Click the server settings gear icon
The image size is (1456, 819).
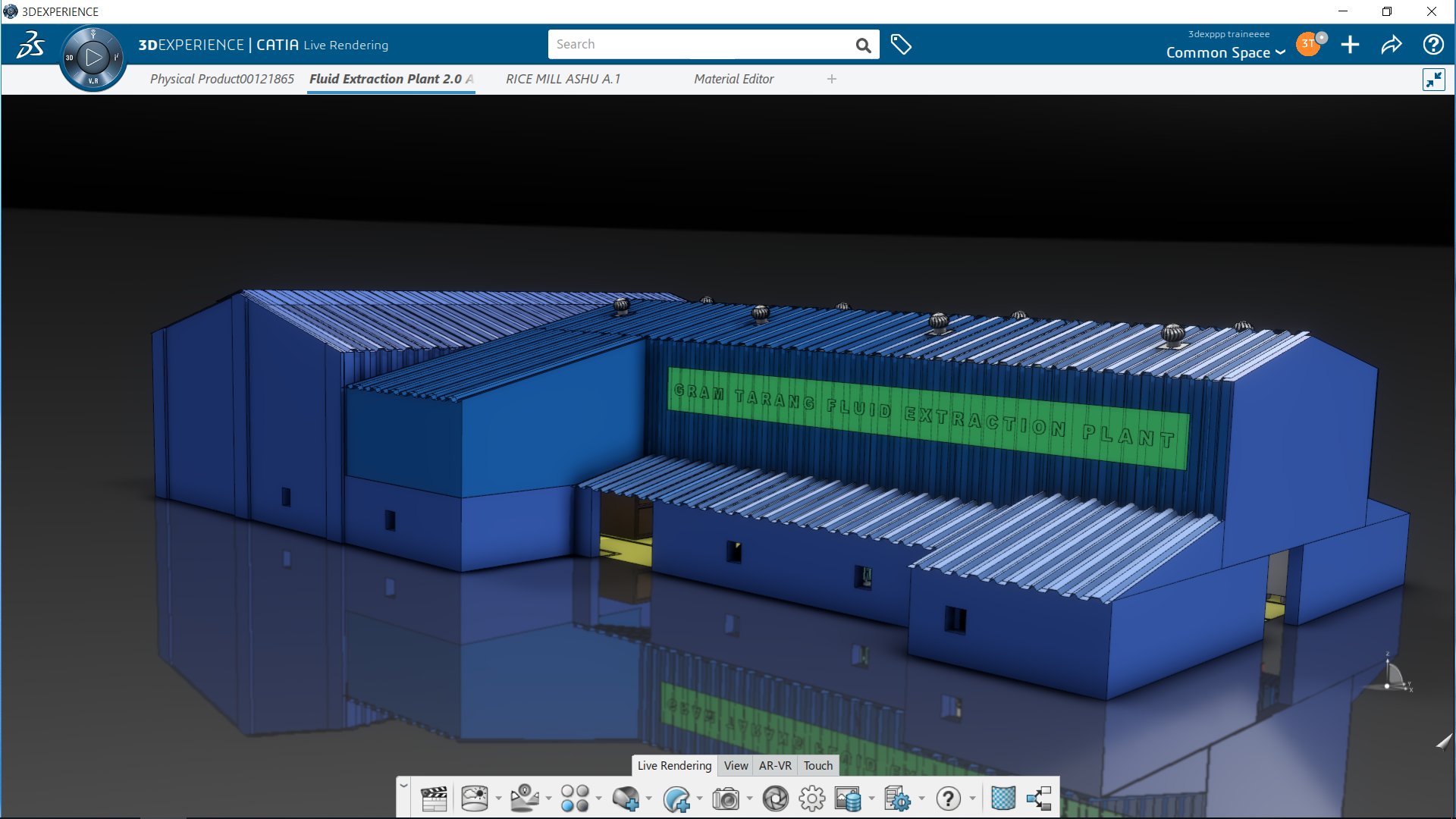tap(897, 799)
